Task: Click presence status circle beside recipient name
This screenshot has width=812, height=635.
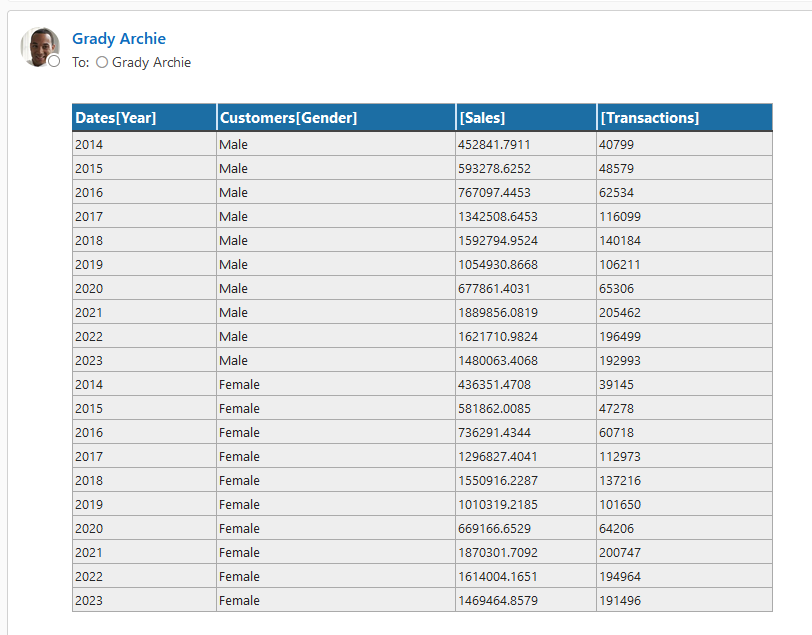Action: pos(102,62)
